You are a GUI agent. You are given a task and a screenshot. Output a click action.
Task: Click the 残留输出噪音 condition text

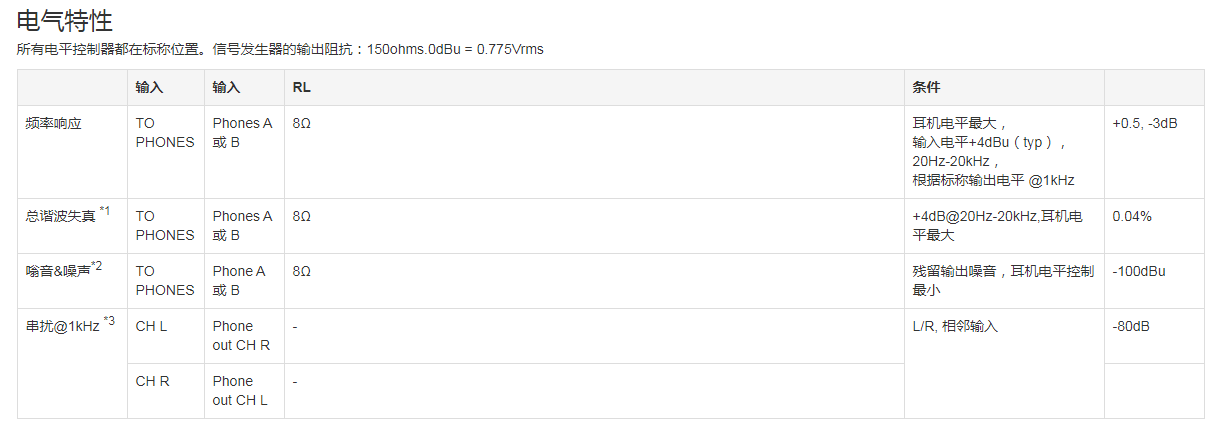pyautogui.click(x=958, y=271)
